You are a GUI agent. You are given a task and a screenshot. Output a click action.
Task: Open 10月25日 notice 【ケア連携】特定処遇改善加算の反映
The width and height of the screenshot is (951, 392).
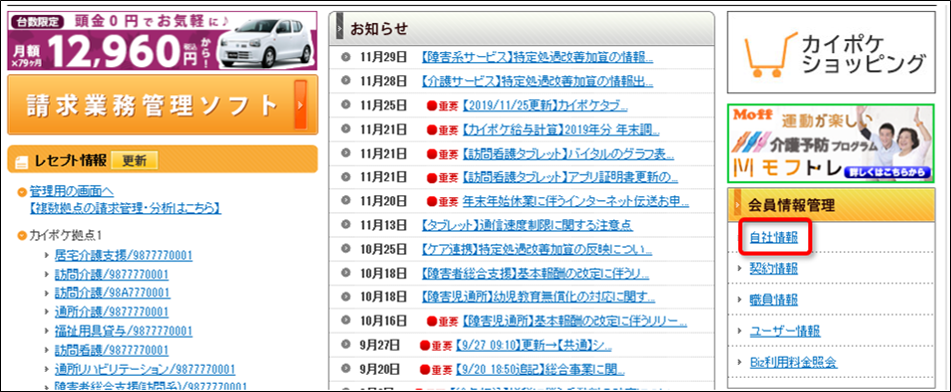[536, 249]
